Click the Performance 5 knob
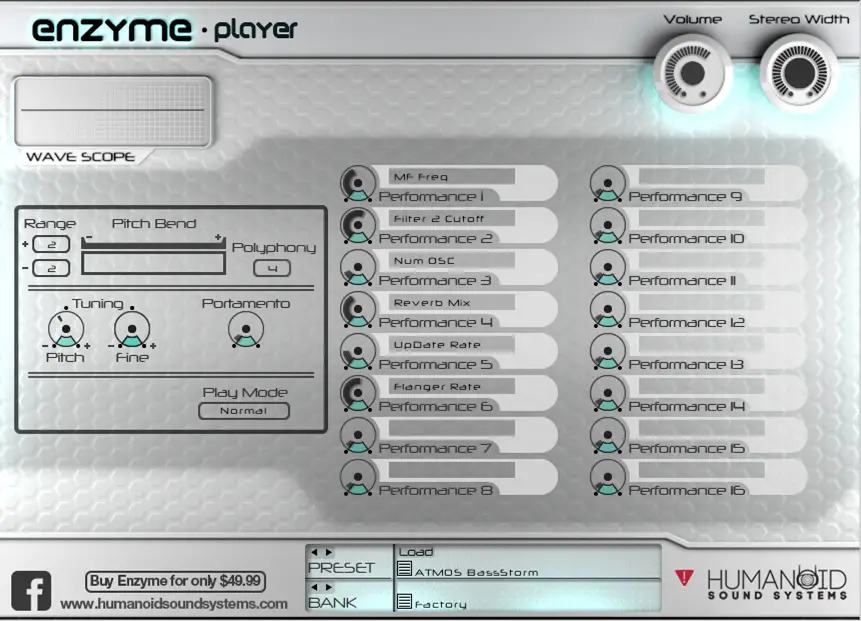Screen dimensions: 861x621 tap(358, 351)
